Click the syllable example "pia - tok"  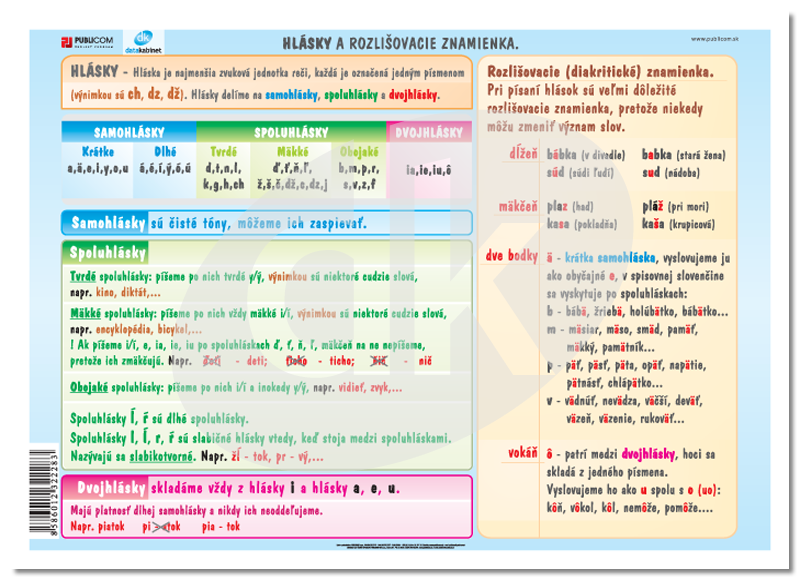tap(221, 526)
